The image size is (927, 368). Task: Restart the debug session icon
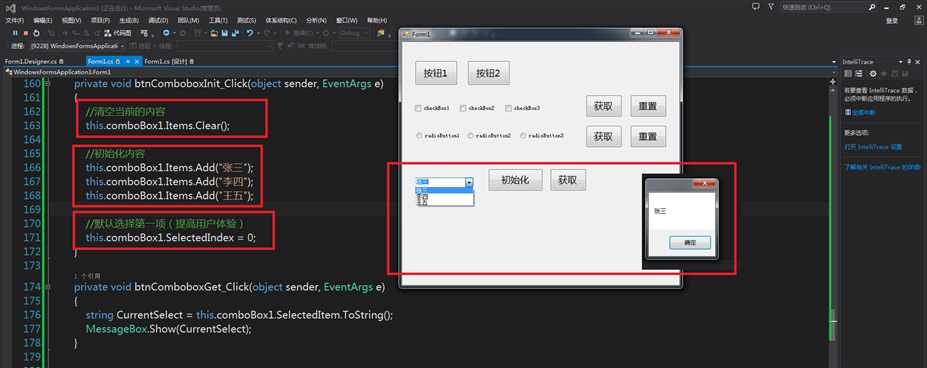[x=36, y=33]
